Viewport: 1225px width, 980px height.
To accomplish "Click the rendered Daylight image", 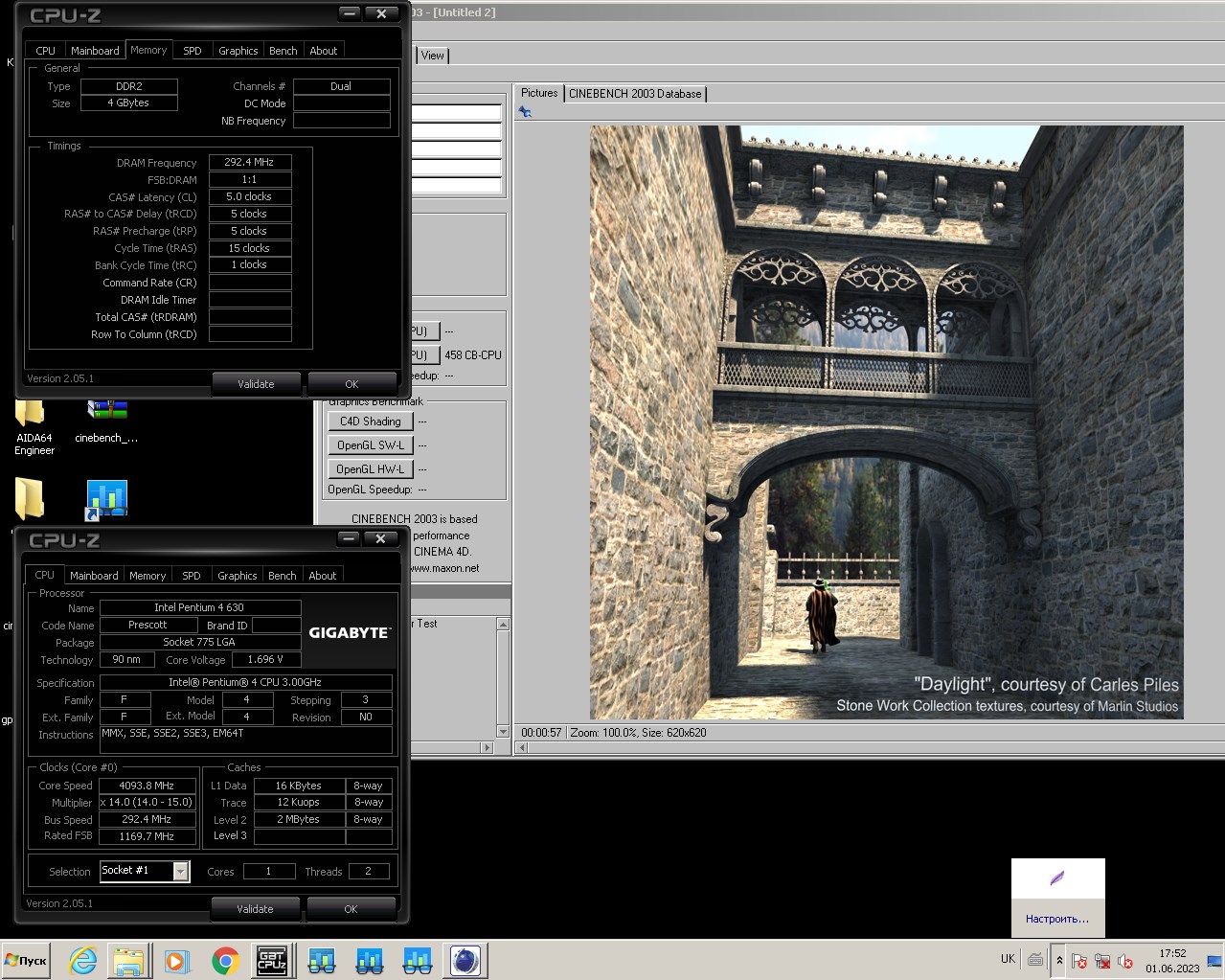I will click(x=886, y=422).
